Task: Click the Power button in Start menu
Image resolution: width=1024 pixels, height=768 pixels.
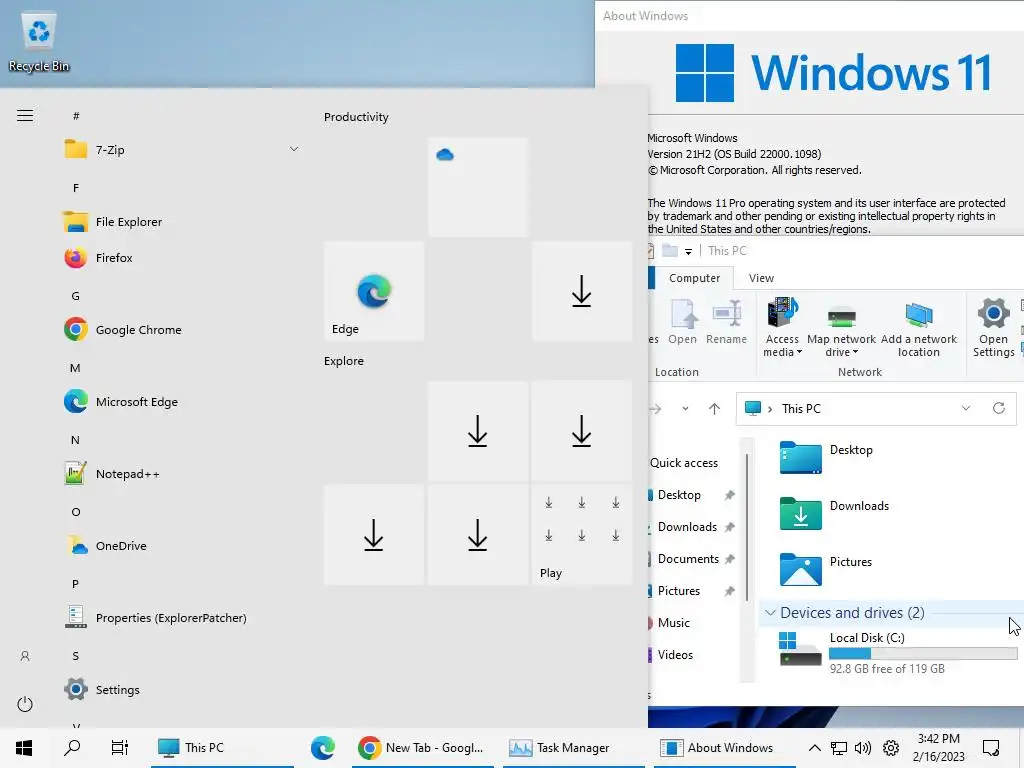Action: click(25, 705)
